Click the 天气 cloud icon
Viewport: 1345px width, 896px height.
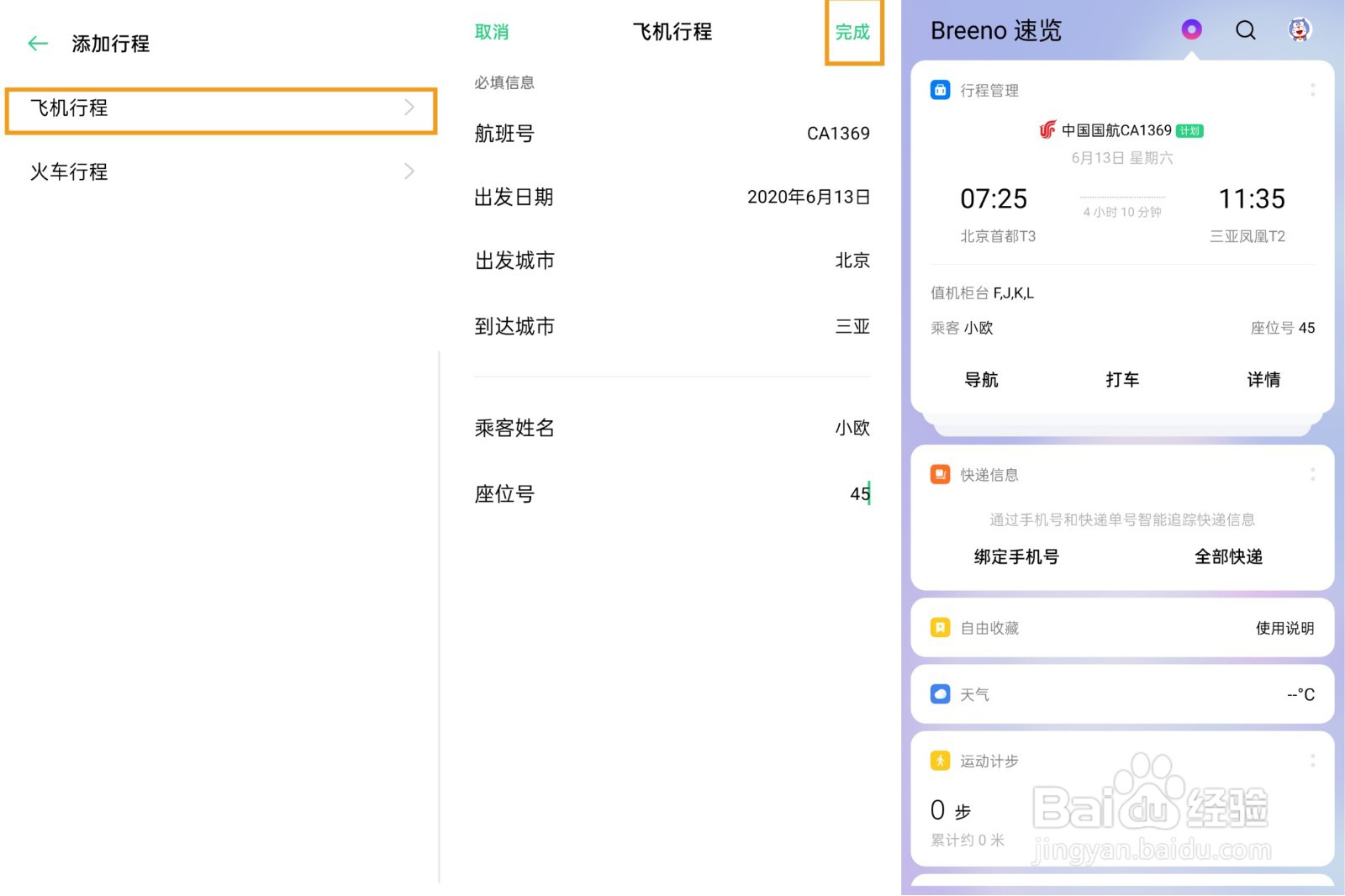(x=940, y=694)
